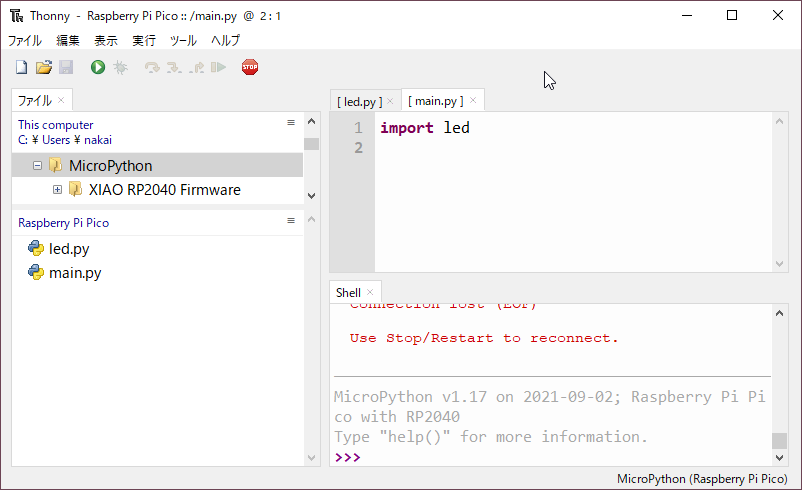
Task: Close the Shell tab
Action: click(x=370, y=292)
